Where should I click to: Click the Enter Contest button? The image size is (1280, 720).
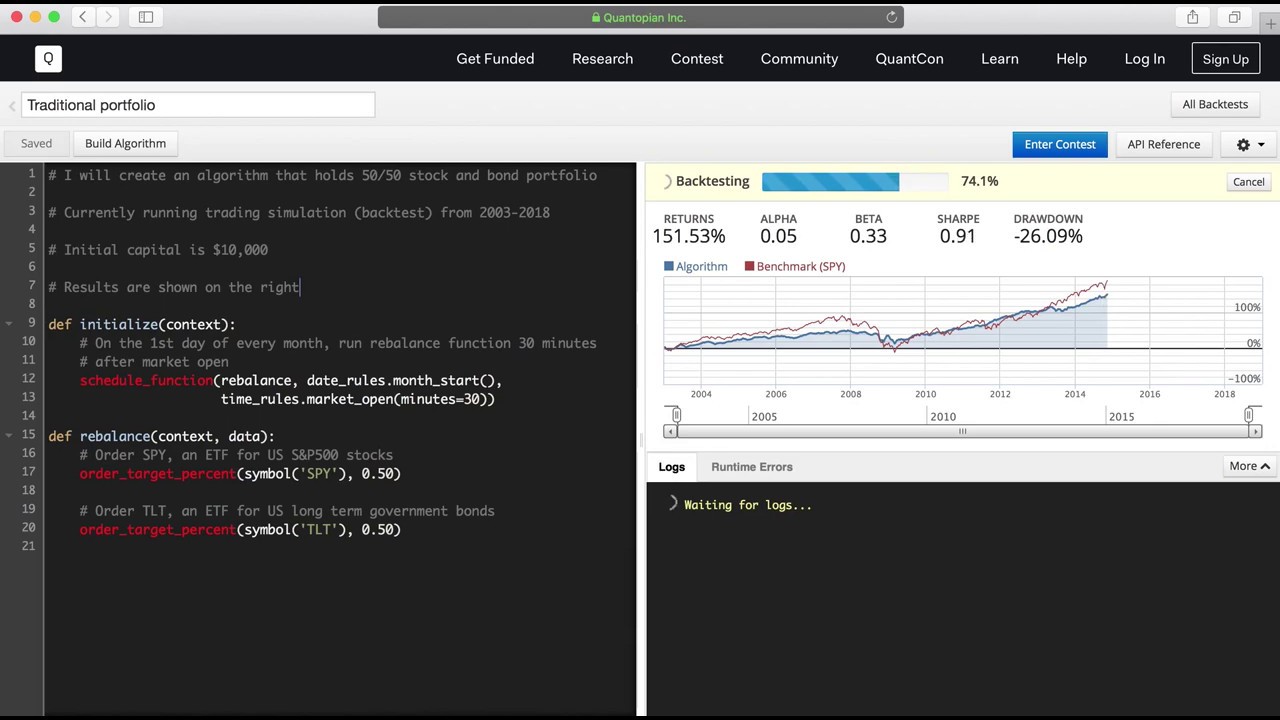(1059, 144)
